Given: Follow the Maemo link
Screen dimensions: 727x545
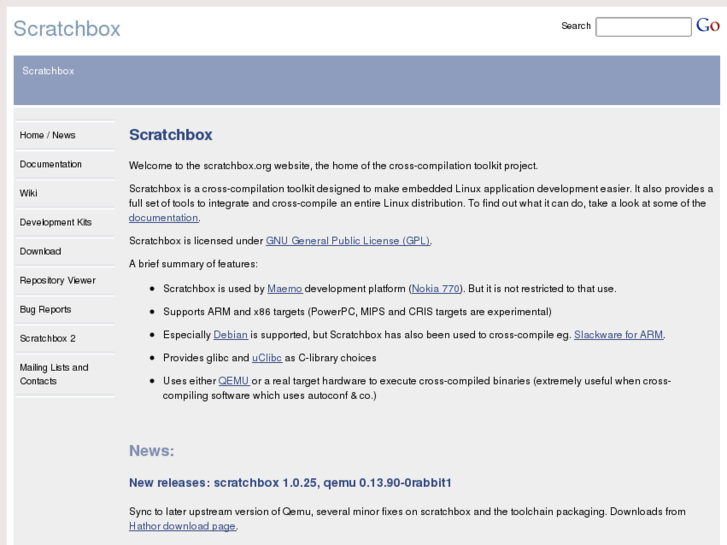Looking at the screenshot, I should point(285,289).
